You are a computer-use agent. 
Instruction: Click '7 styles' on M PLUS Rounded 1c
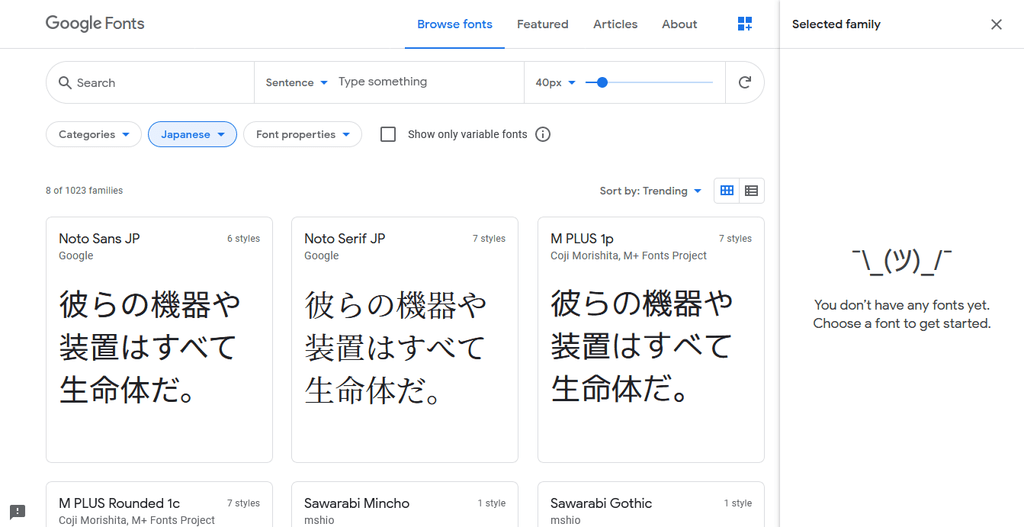pos(244,503)
